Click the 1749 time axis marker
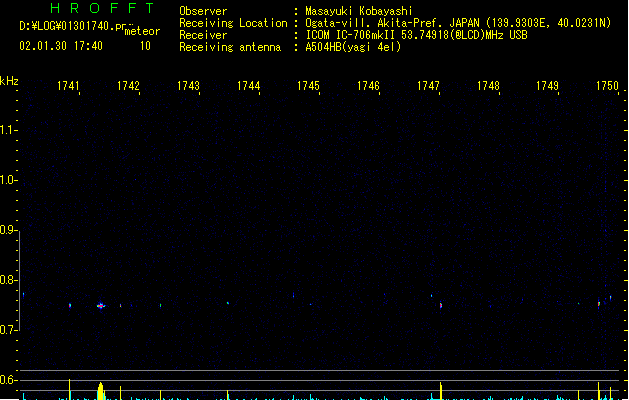 coord(548,86)
